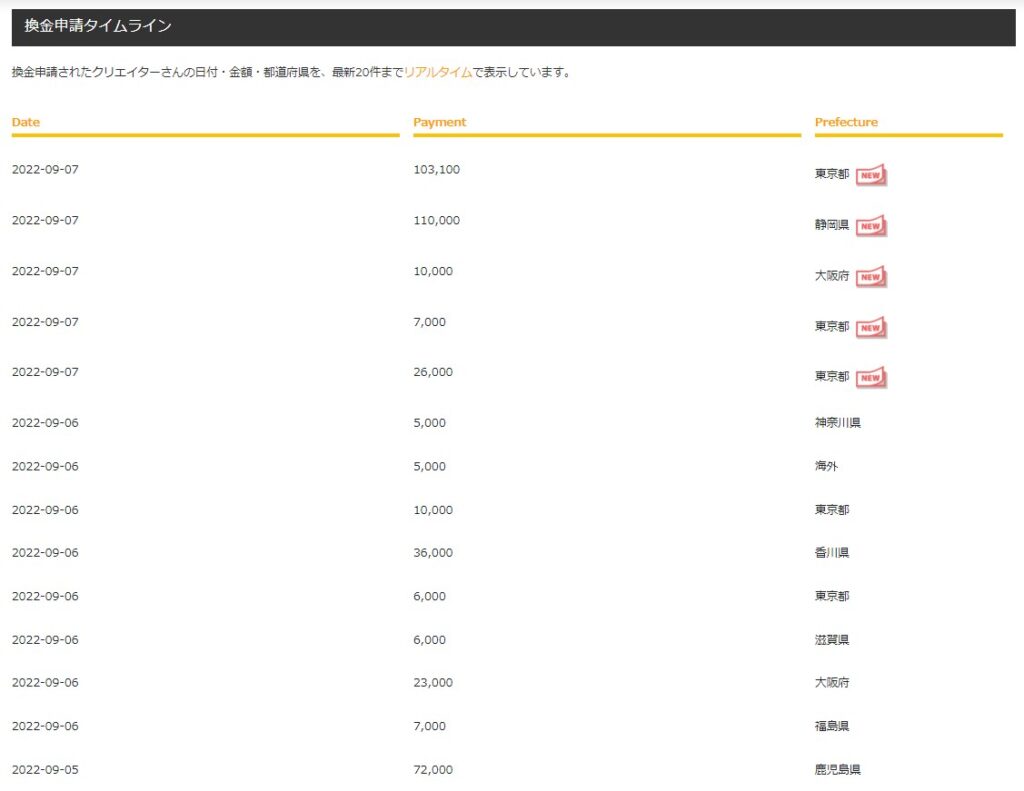Click the NEW badge beside the 26,000 payment
This screenshot has height=791, width=1024.
tap(869, 378)
